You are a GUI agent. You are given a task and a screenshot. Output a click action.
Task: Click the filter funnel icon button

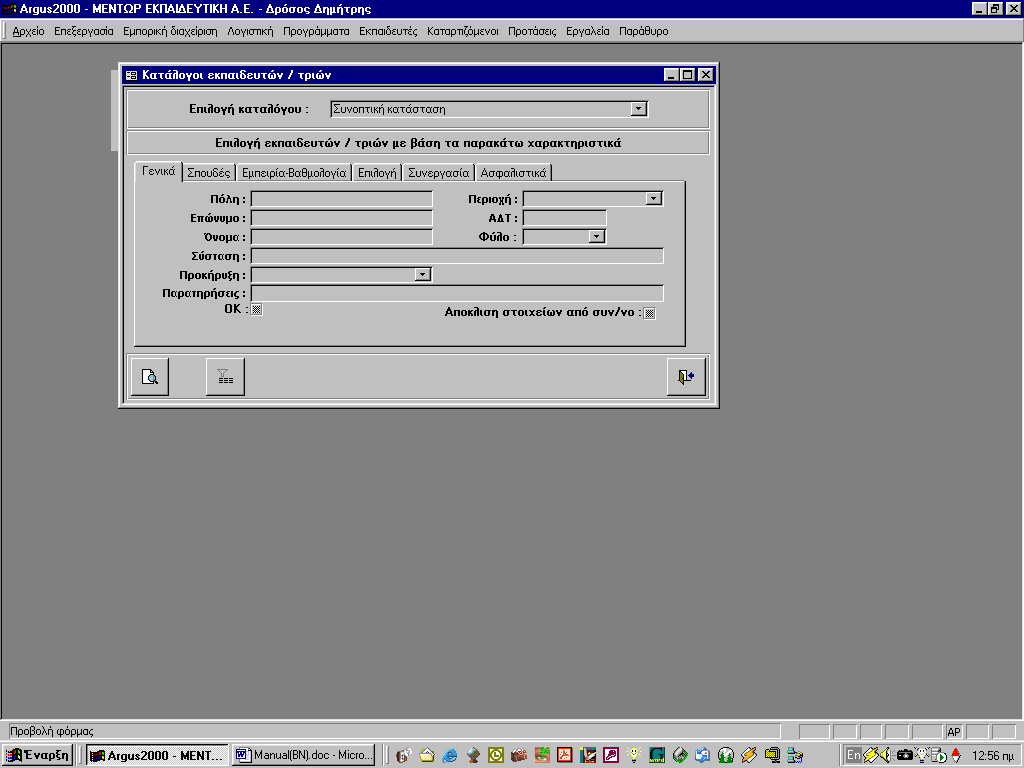click(x=225, y=377)
